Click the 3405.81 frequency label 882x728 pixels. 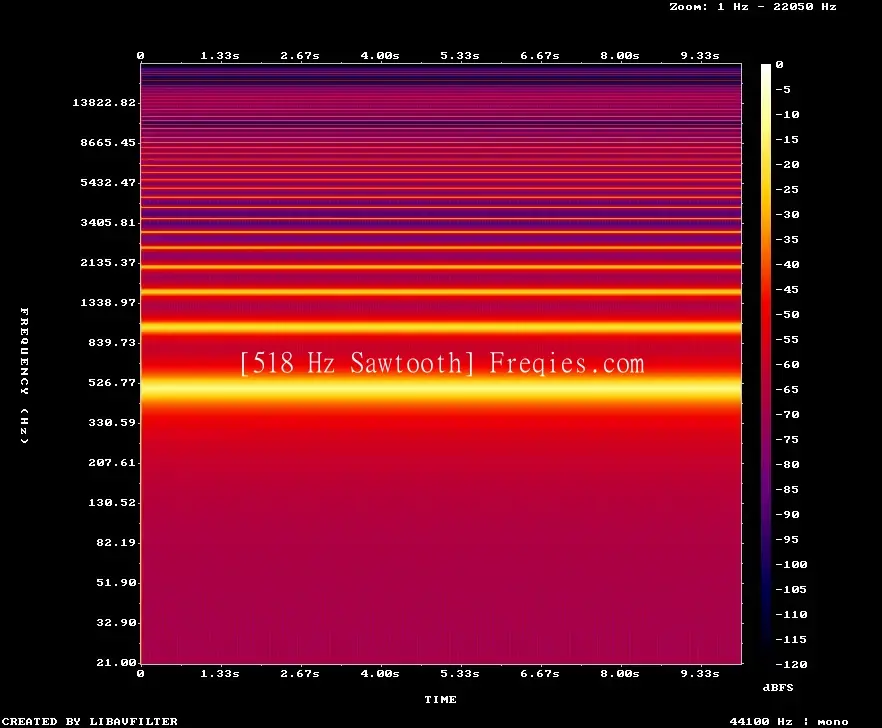click(x=108, y=222)
